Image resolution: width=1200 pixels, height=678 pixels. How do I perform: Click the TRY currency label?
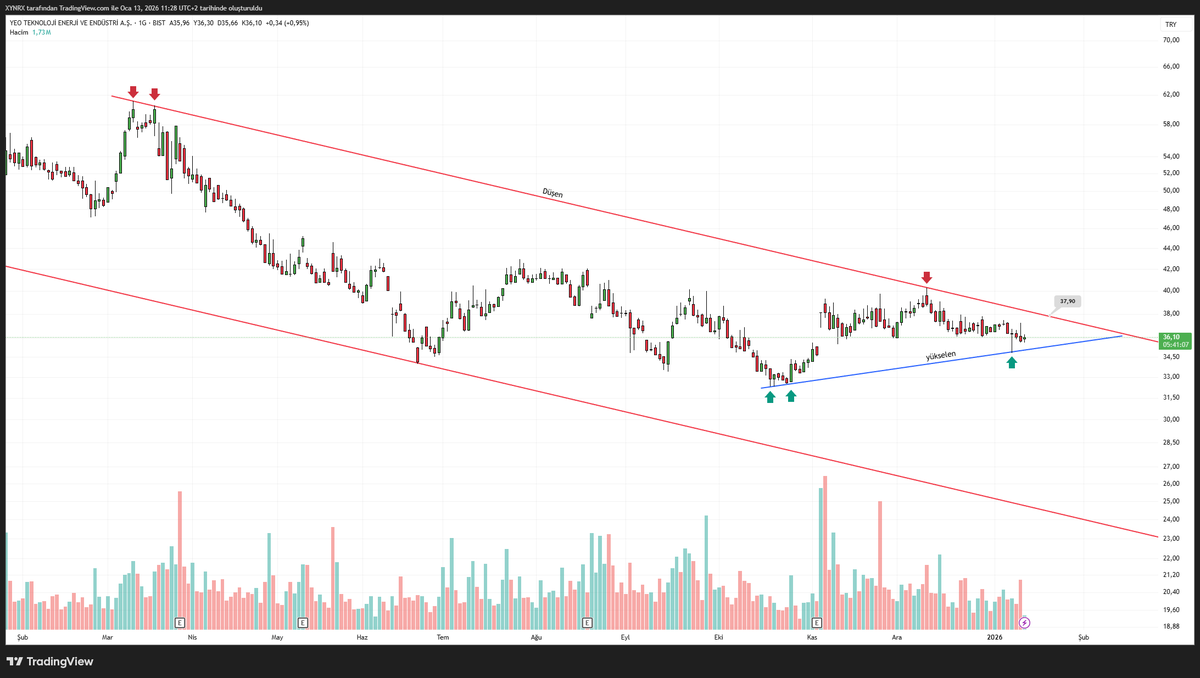click(1171, 23)
